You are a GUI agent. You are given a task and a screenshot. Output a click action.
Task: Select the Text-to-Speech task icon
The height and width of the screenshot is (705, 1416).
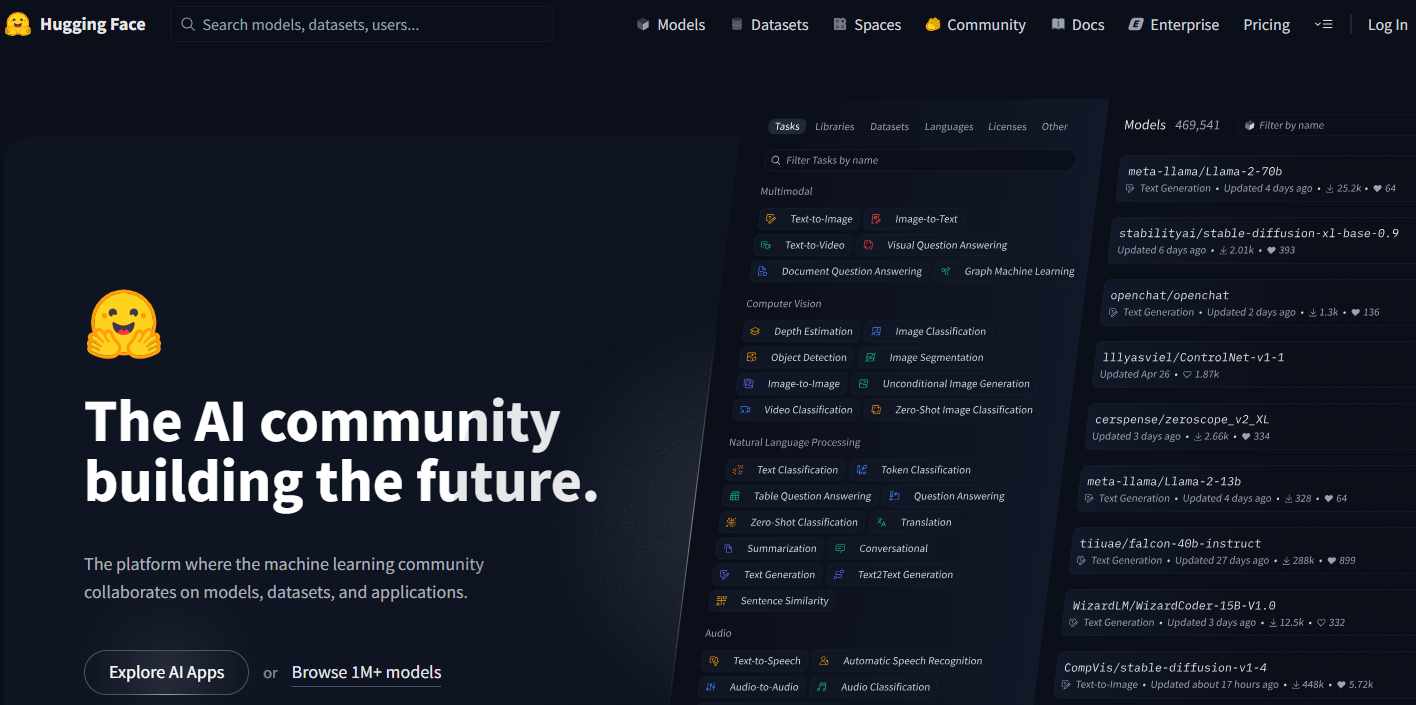(714, 660)
